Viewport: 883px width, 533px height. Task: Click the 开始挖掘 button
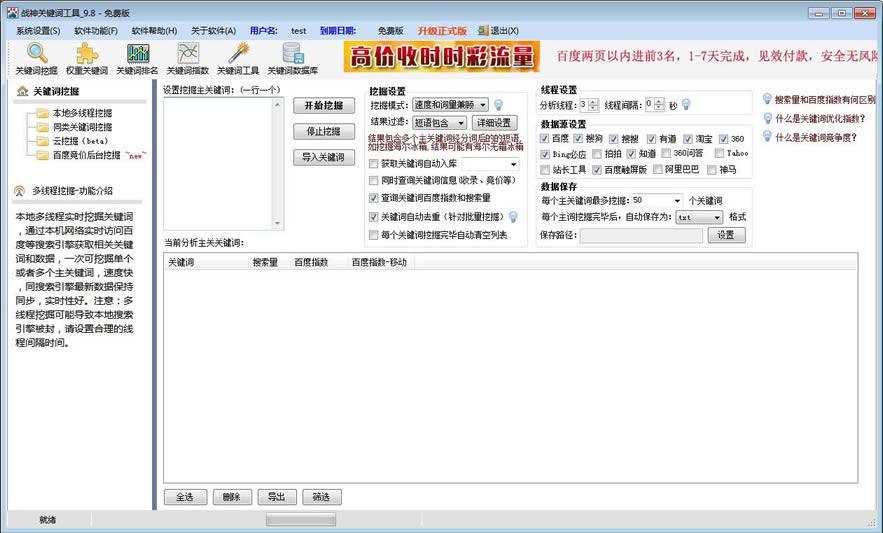tap(324, 105)
